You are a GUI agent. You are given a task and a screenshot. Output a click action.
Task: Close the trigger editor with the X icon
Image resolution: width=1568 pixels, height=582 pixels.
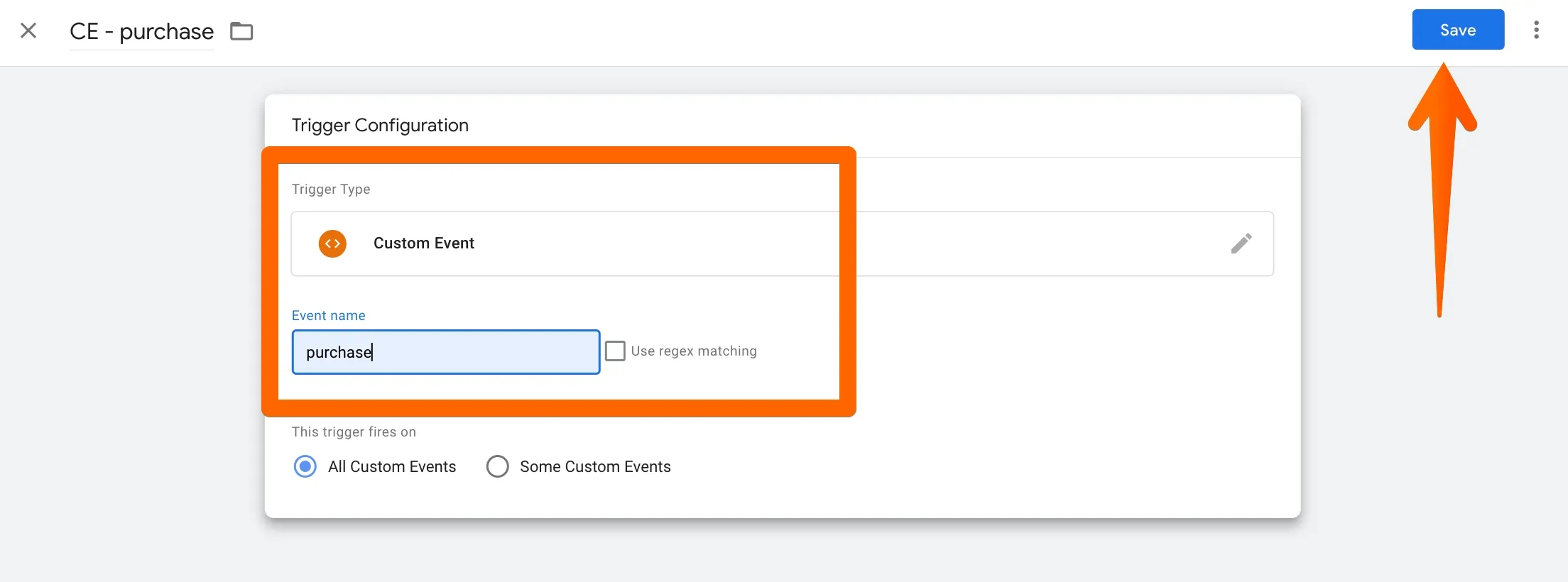[28, 31]
